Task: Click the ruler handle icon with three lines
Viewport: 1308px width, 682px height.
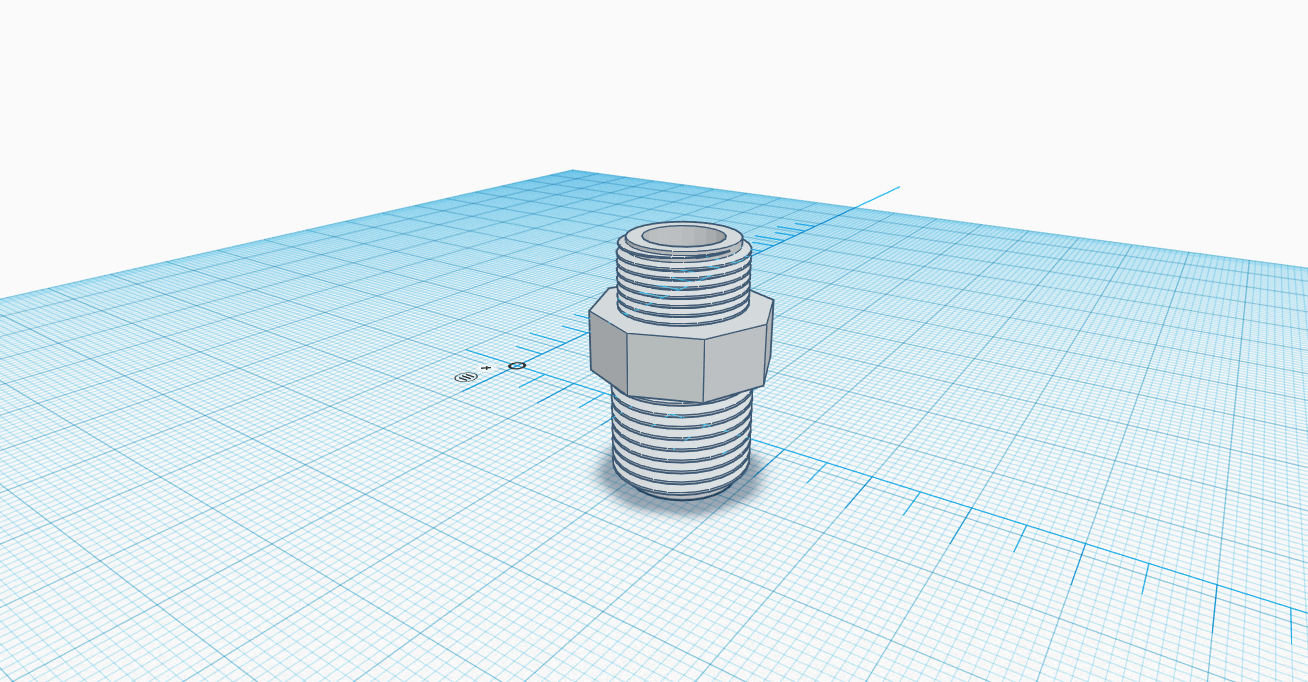Action: 465,377
